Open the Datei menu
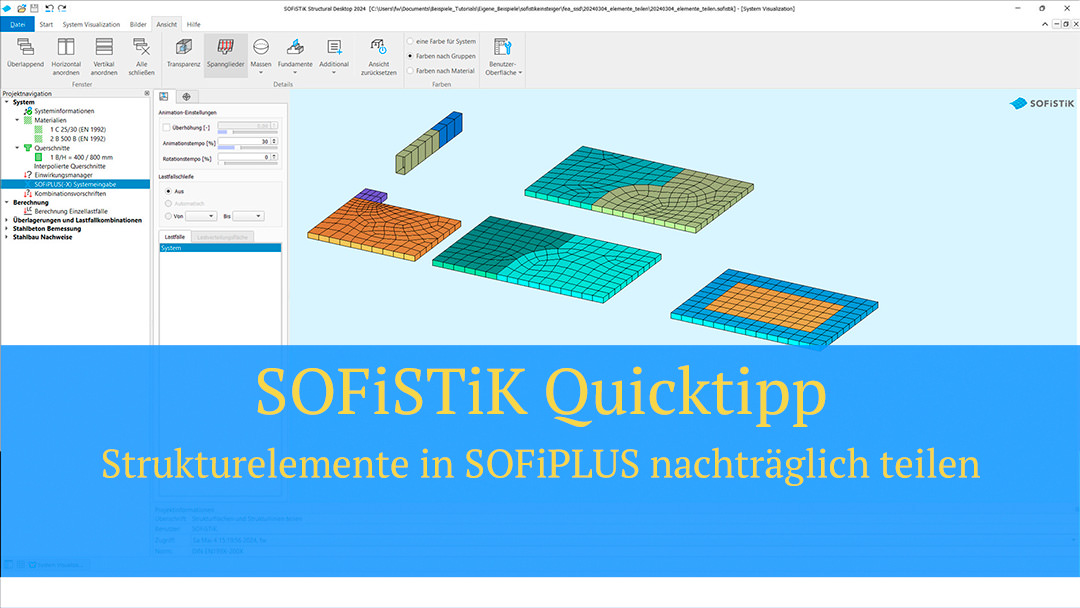Image resolution: width=1080 pixels, height=608 pixels. click(x=18, y=24)
